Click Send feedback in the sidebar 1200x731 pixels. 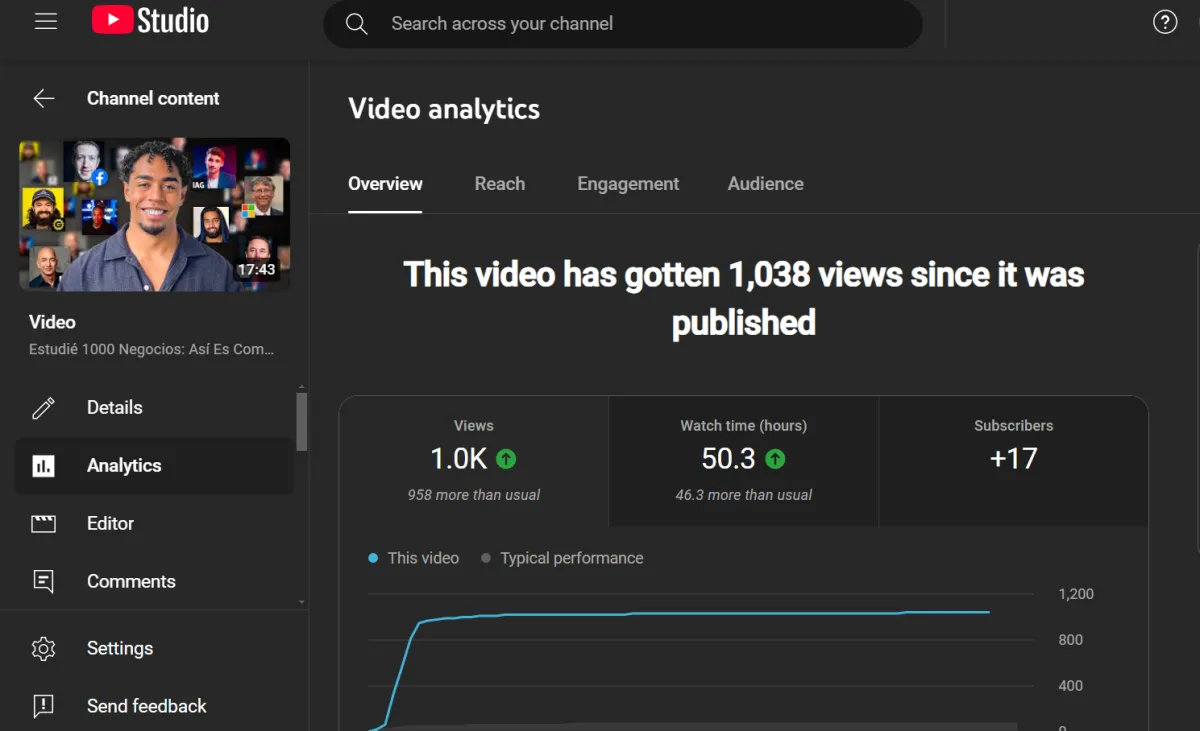[154, 706]
